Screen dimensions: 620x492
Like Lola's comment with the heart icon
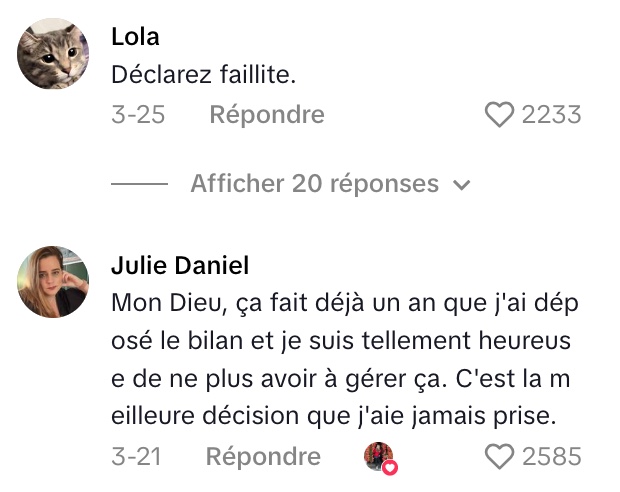pos(499,115)
